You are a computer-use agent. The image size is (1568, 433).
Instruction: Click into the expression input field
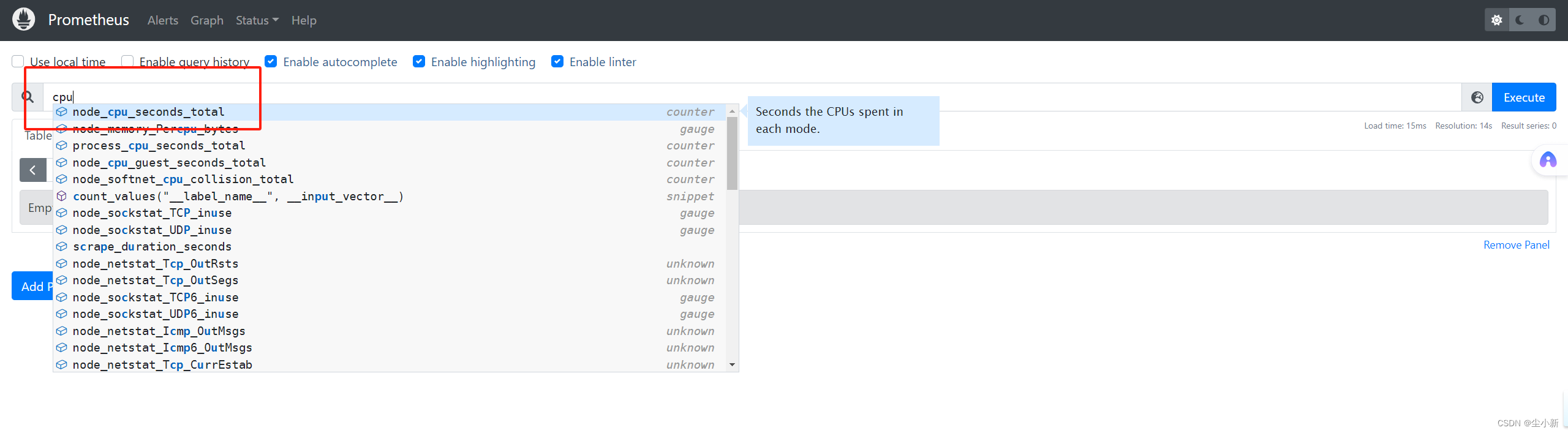tap(752, 97)
